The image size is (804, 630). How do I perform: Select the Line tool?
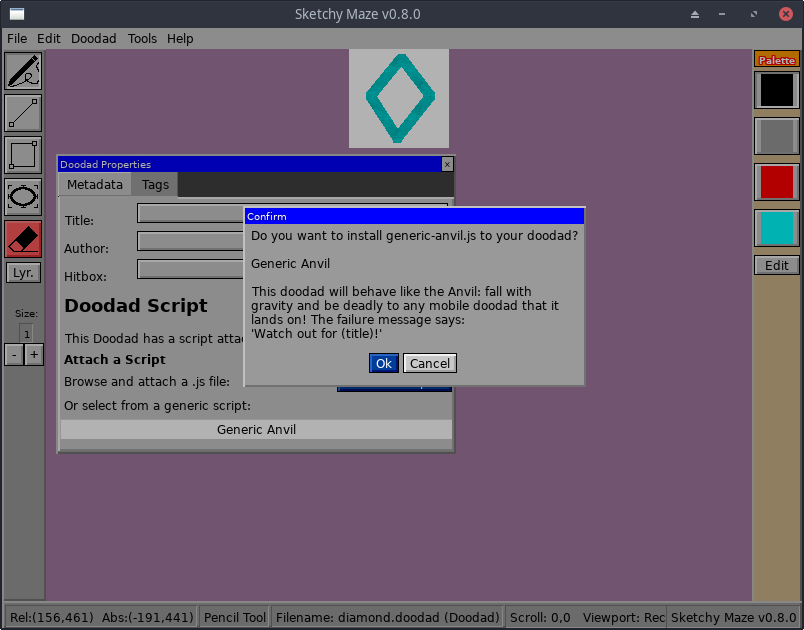(22, 113)
